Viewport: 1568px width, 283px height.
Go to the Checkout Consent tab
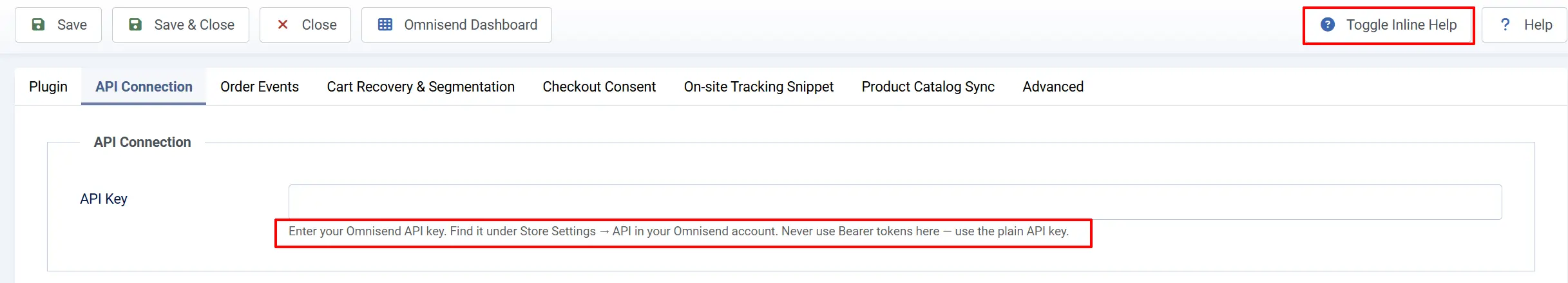pyautogui.click(x=599, y=86)
